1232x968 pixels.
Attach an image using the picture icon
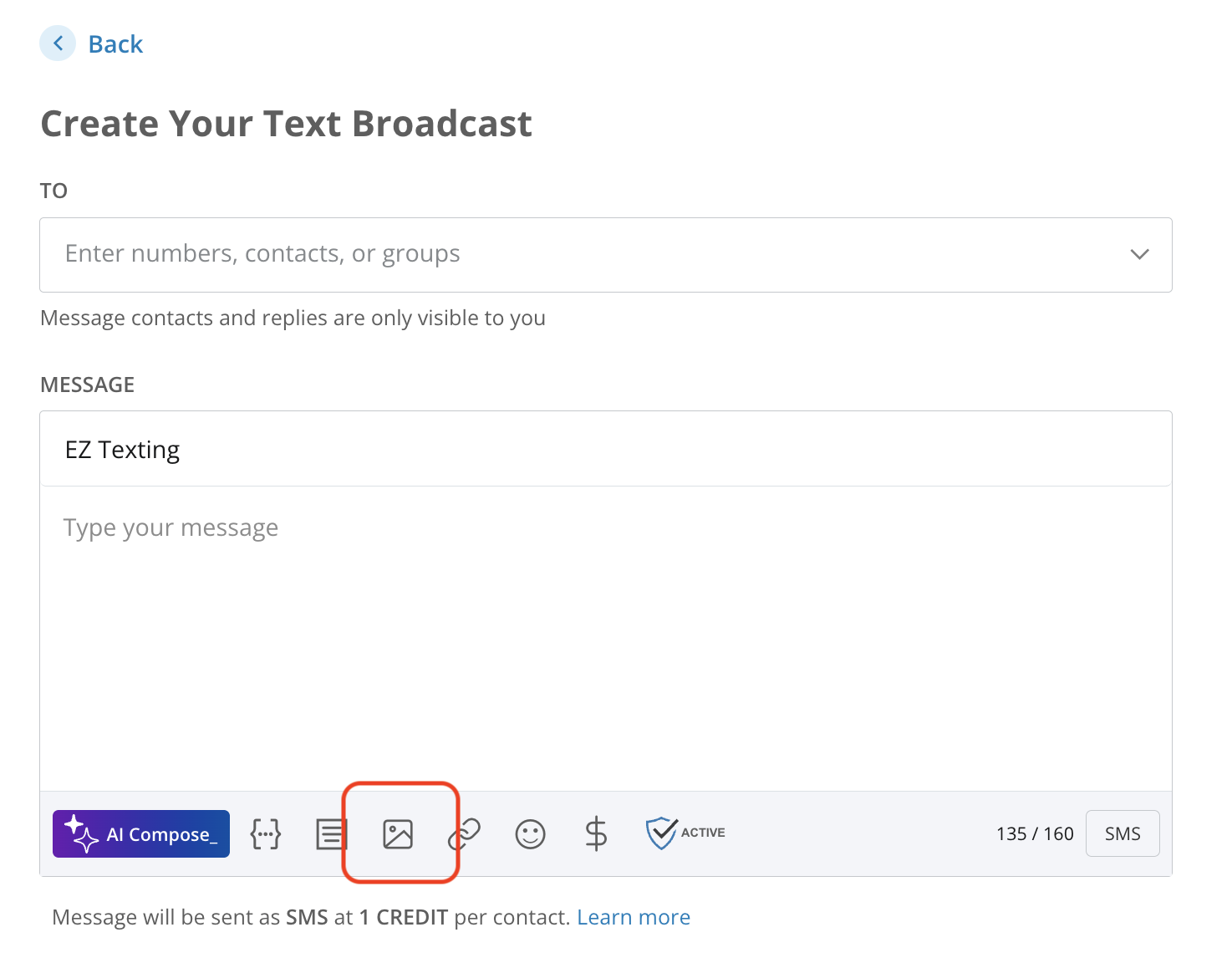pos(398,833)
